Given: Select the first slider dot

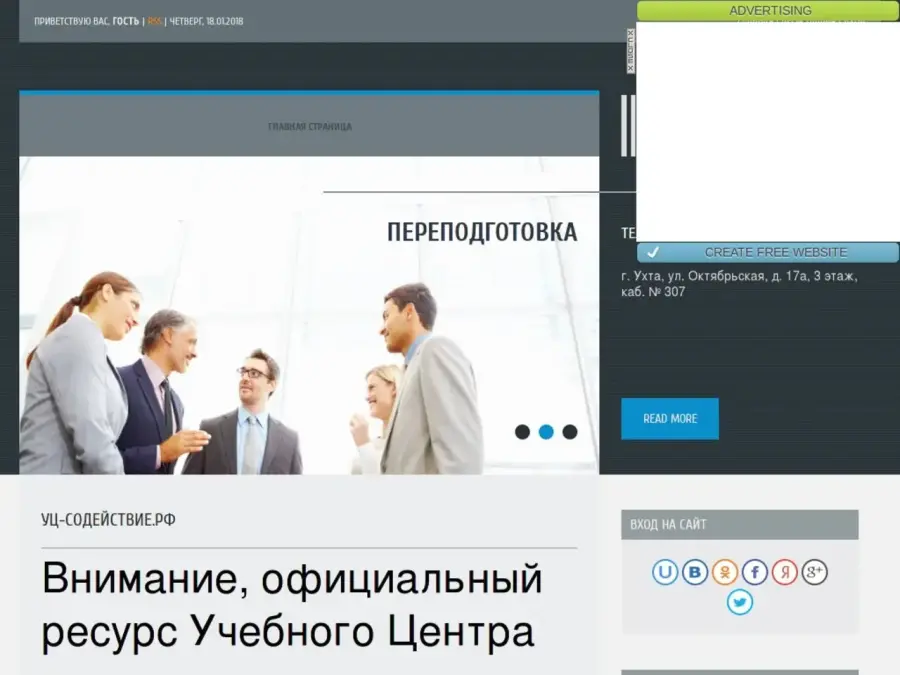Looking at the screenshot, I should [x=522, y=432].
